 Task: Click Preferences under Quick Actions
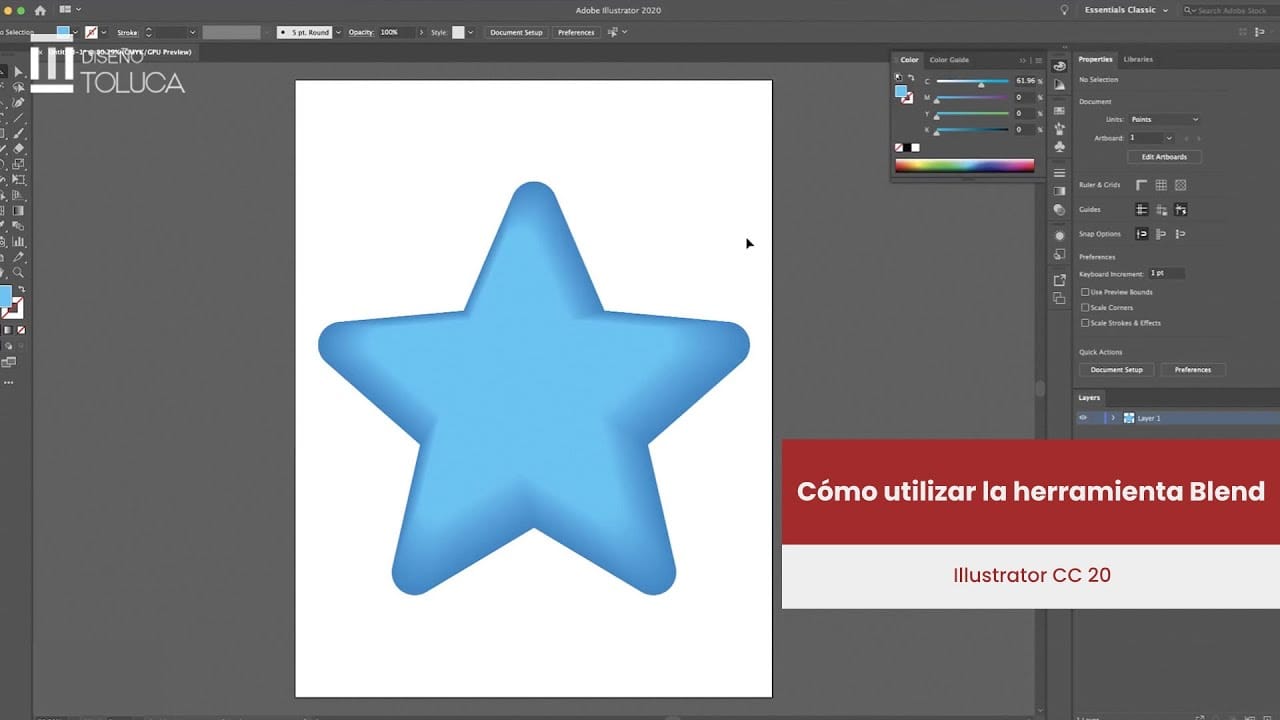(x=1192, y=370)
